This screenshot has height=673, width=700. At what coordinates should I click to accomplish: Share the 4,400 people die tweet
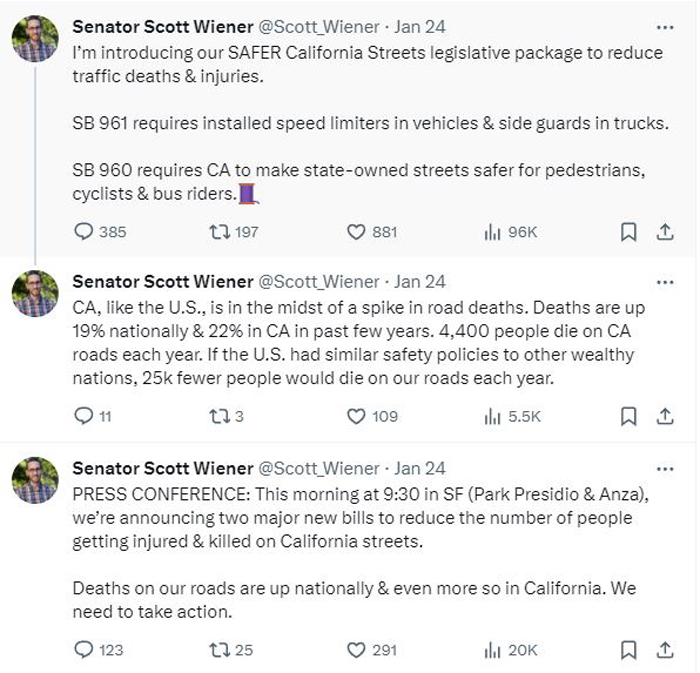(x=665, y=416)
